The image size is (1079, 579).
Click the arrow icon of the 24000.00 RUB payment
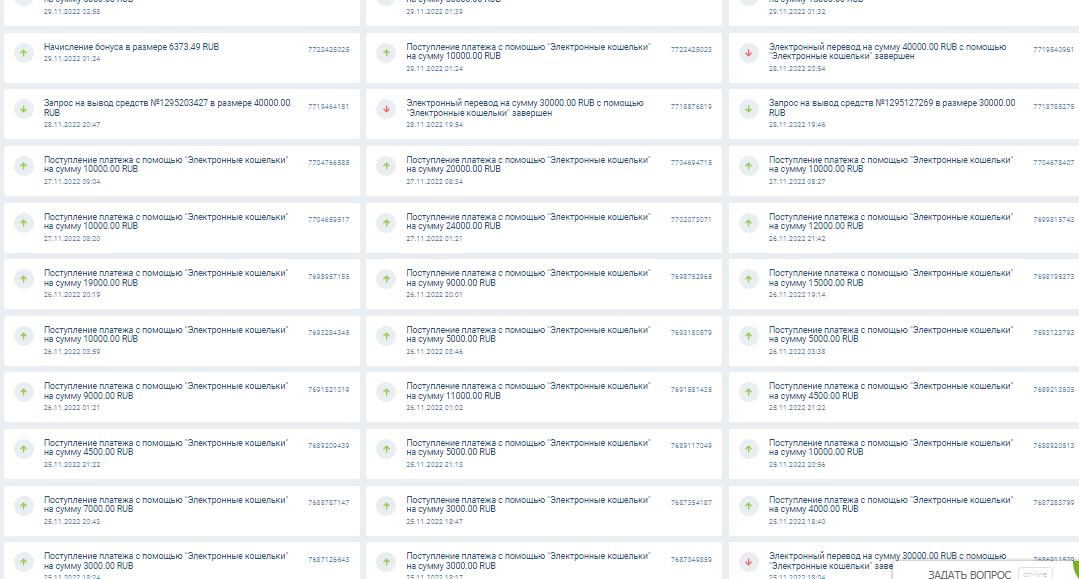[x=387, y=223]
